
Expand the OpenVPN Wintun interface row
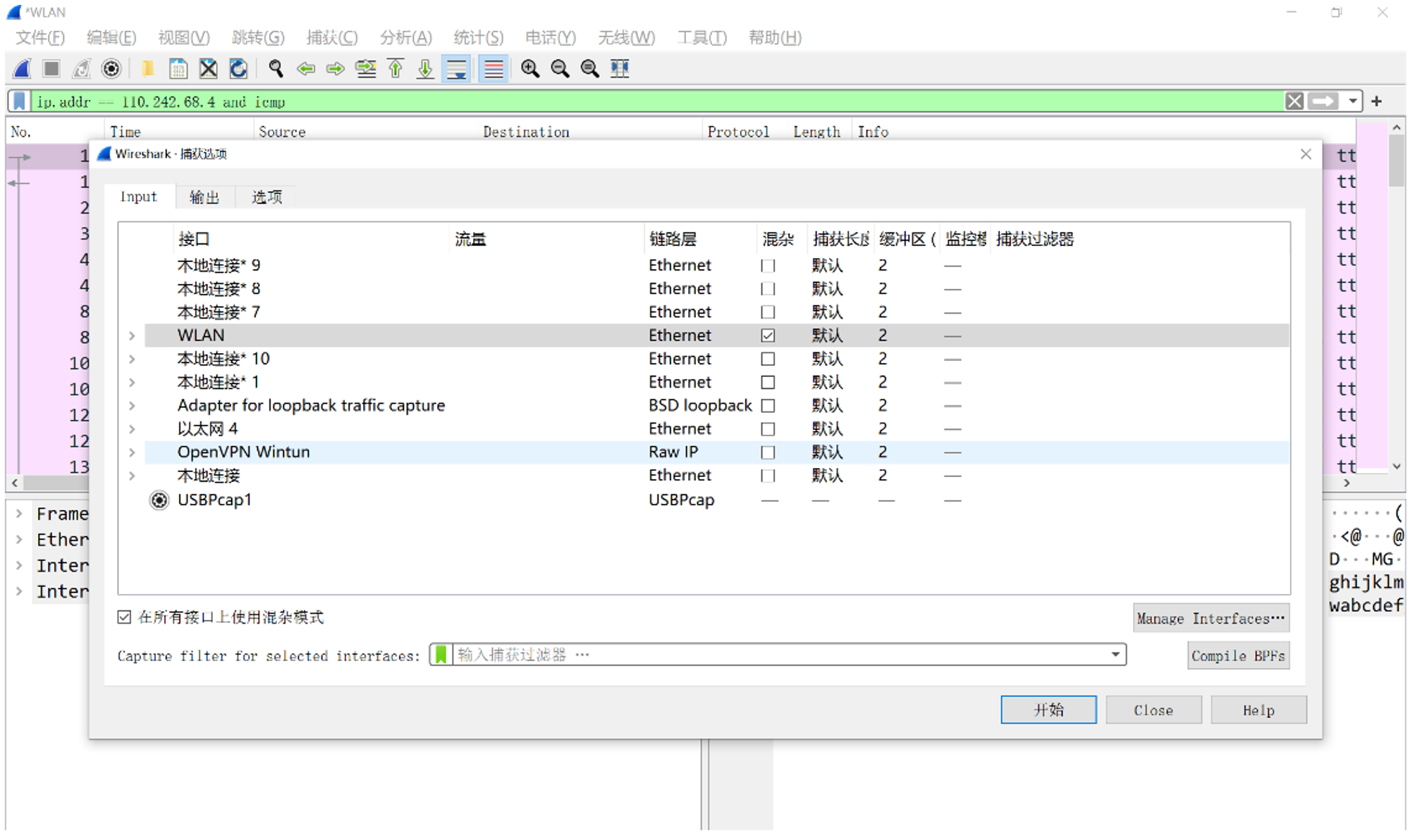(x=132, y=452)
